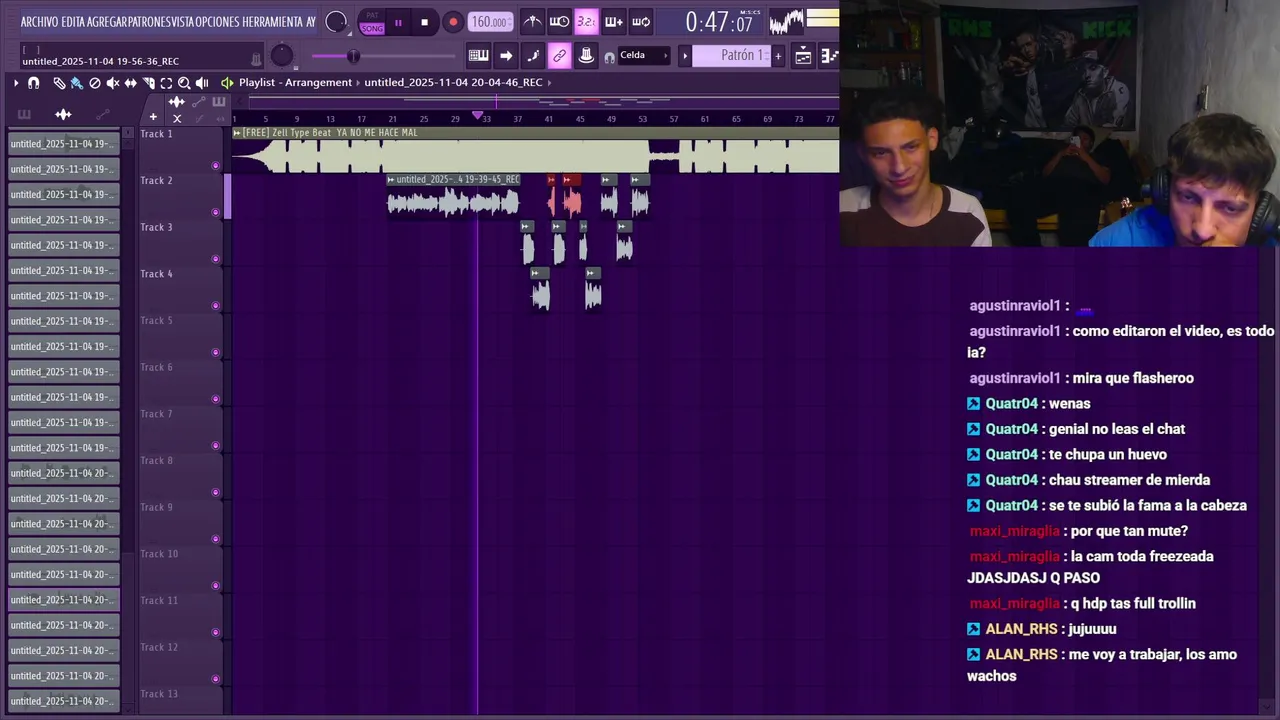Mute Track 1 with its toggle dot
1280x720 pixels.
[x=215, y=166]
